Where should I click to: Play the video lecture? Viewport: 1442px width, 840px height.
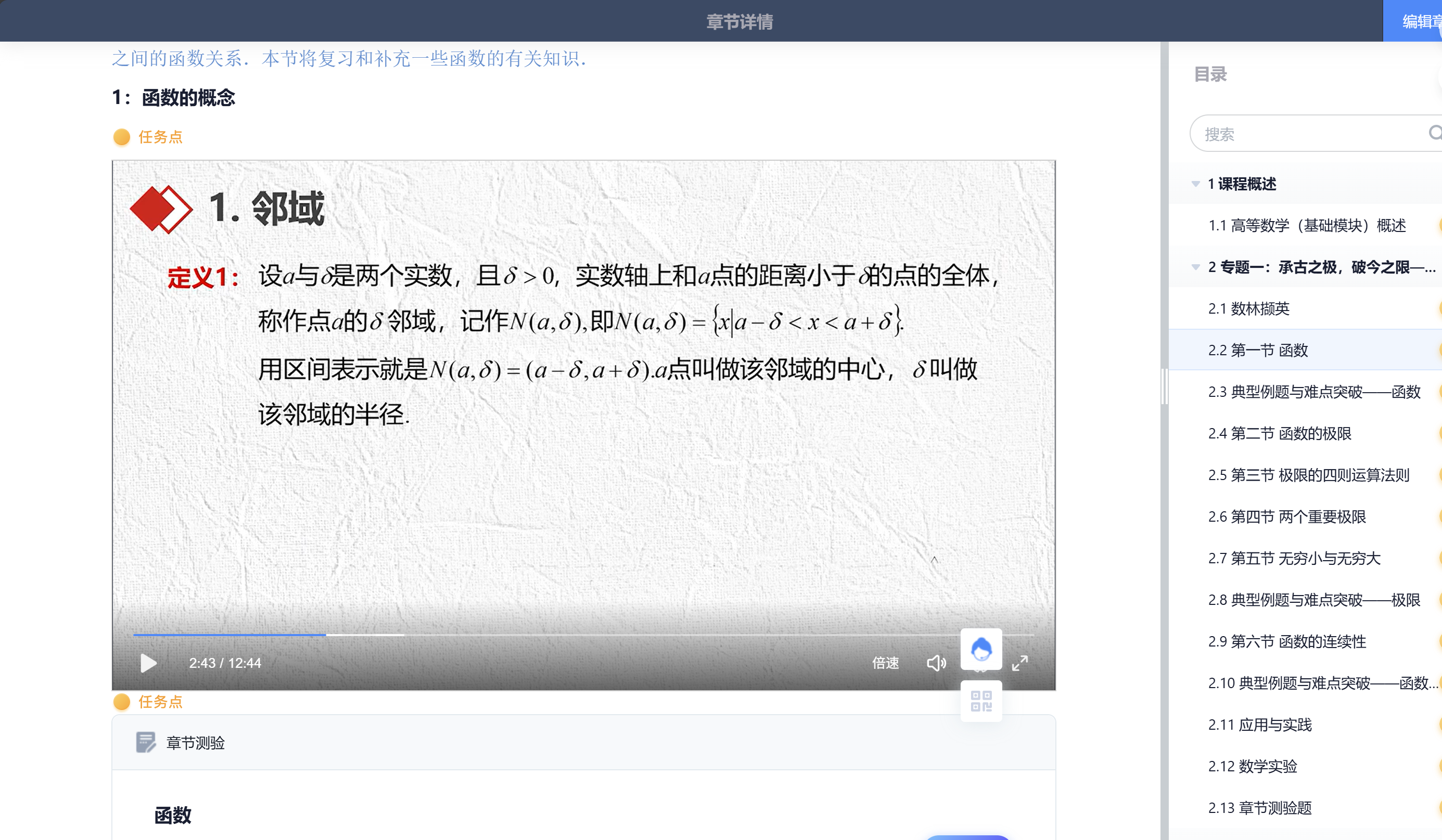click(148, 663)
